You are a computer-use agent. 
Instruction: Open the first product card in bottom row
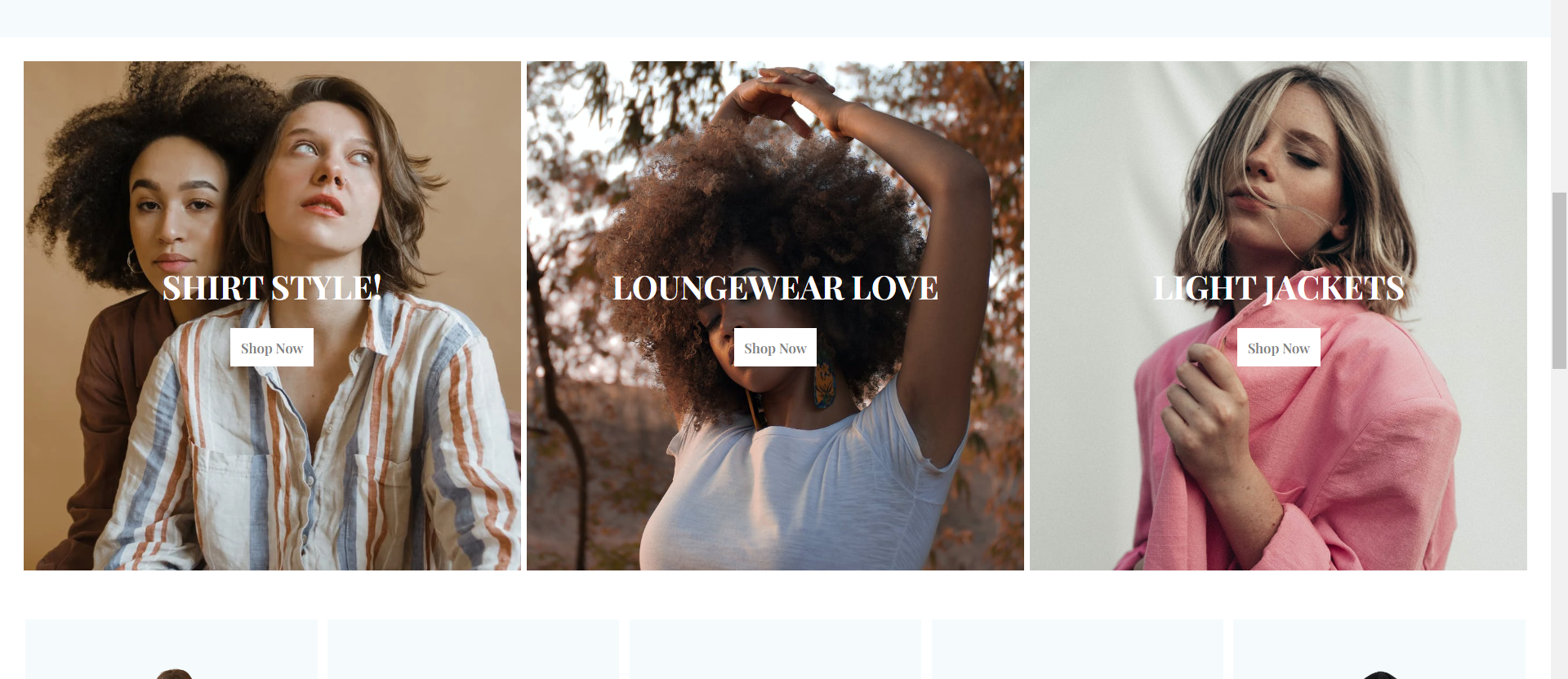(x=171, y=650)
